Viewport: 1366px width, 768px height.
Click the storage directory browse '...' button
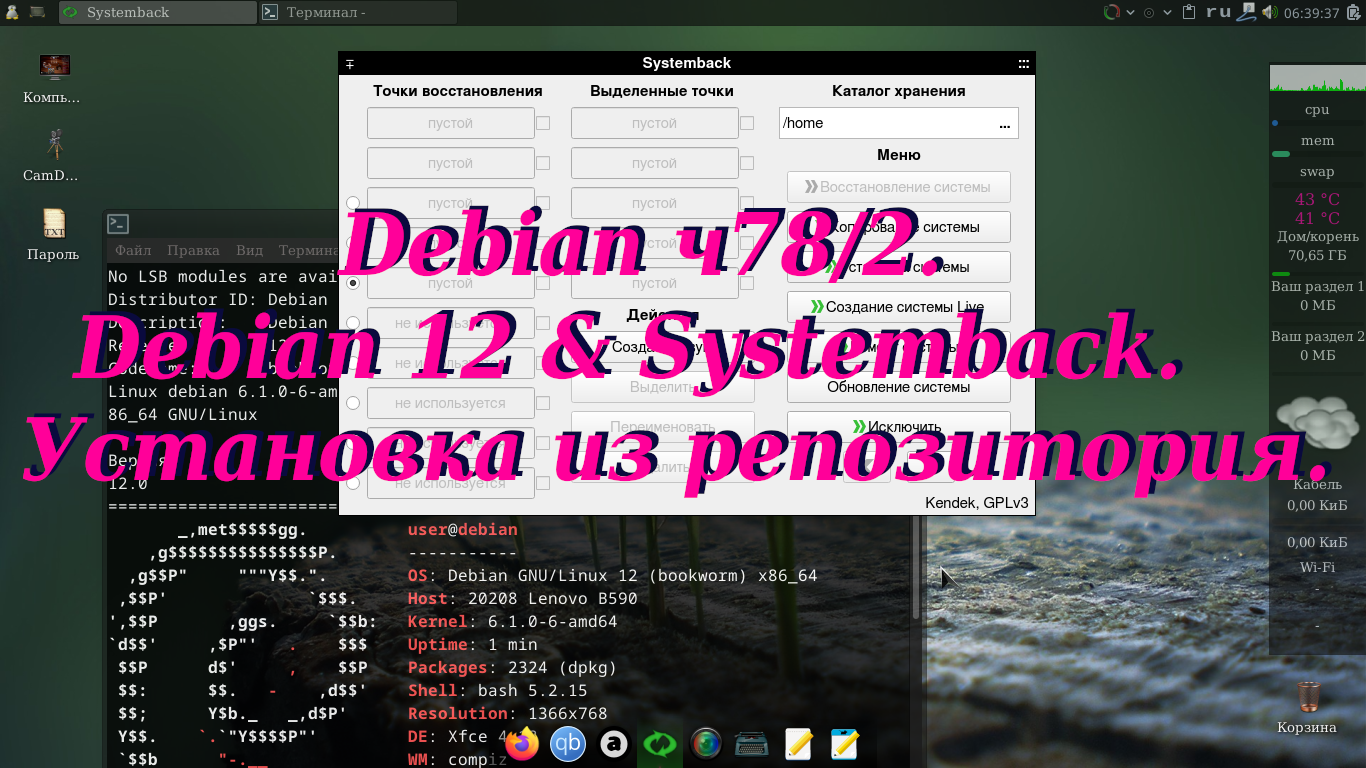(1005, 123)
